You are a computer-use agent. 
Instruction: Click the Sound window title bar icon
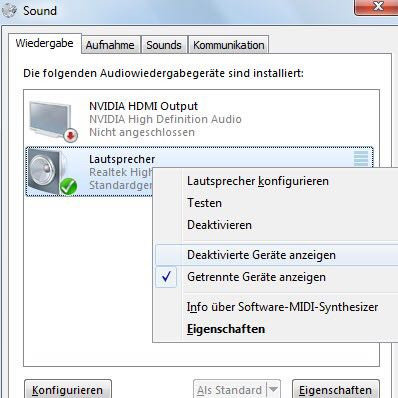coord(9,10)
